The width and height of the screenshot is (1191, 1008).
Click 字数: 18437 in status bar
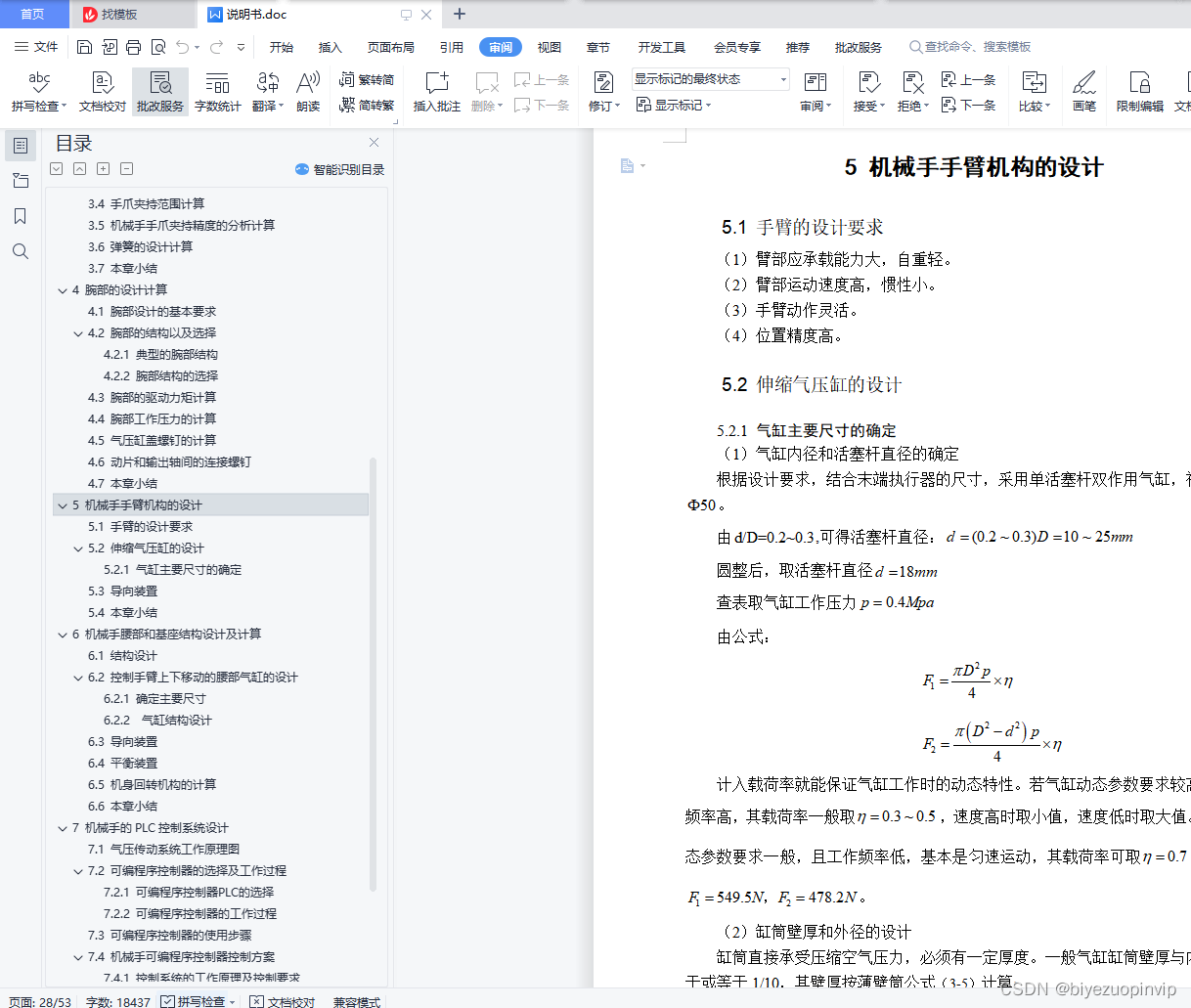click(118, 1001)
